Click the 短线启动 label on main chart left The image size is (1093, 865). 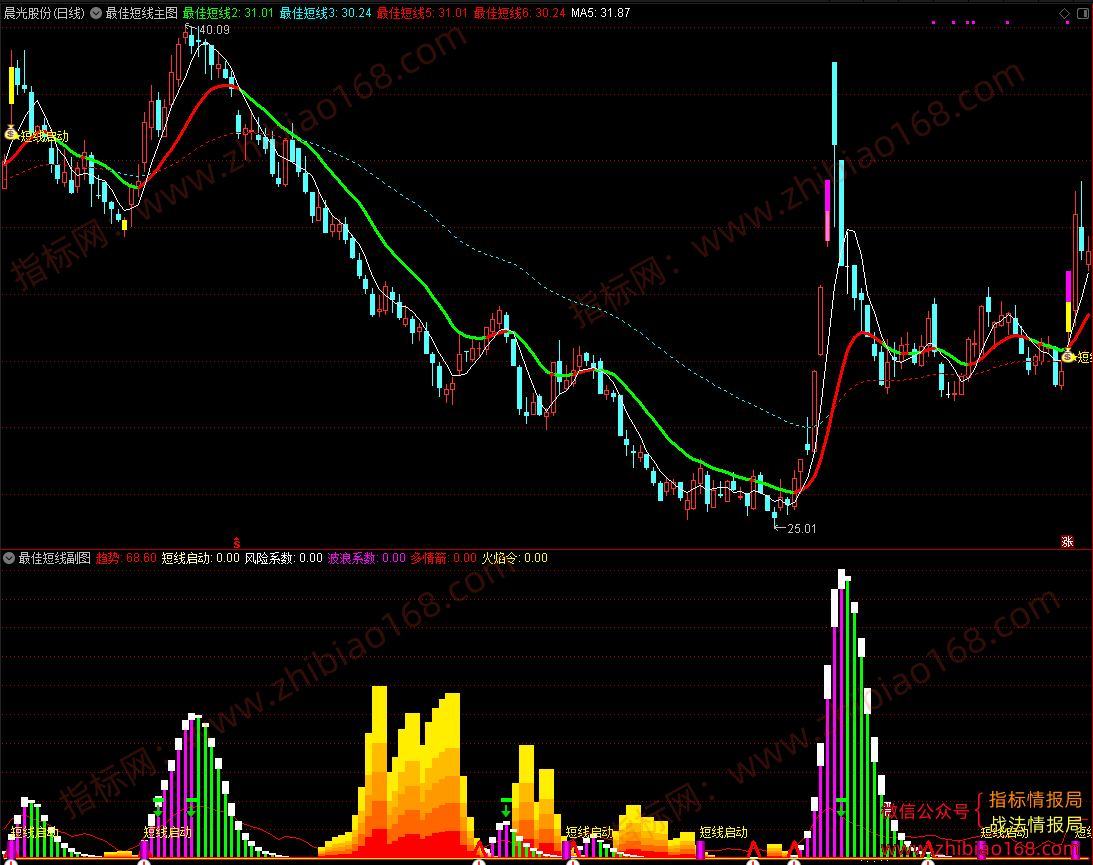click(45, 137)
